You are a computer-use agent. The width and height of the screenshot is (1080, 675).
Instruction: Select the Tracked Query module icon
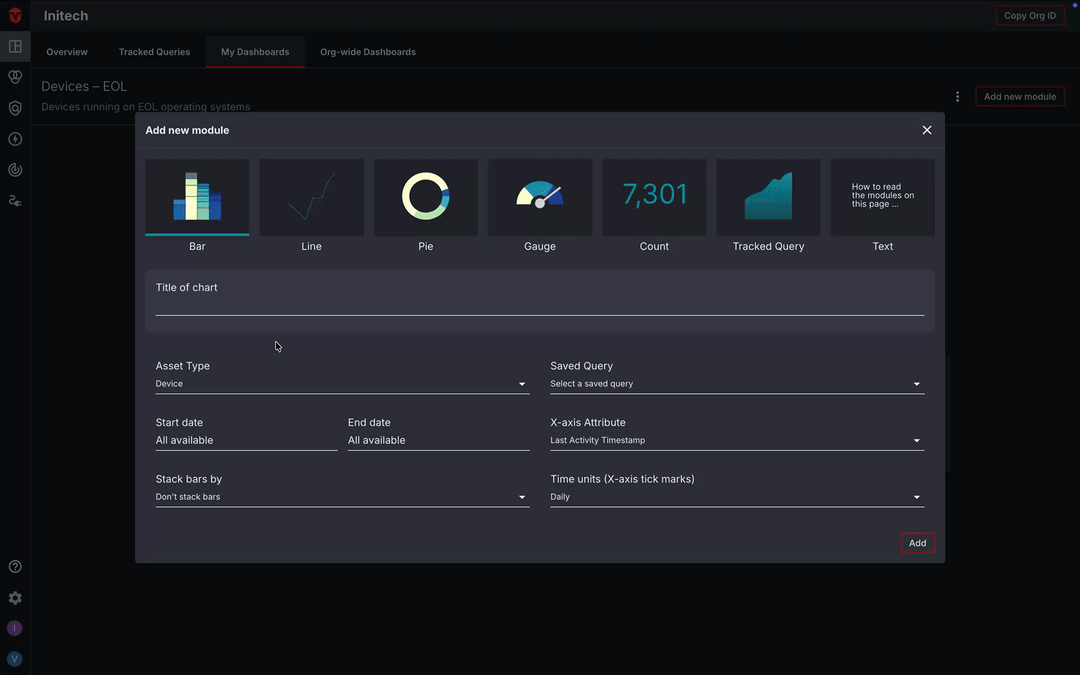tap(768, 197)
